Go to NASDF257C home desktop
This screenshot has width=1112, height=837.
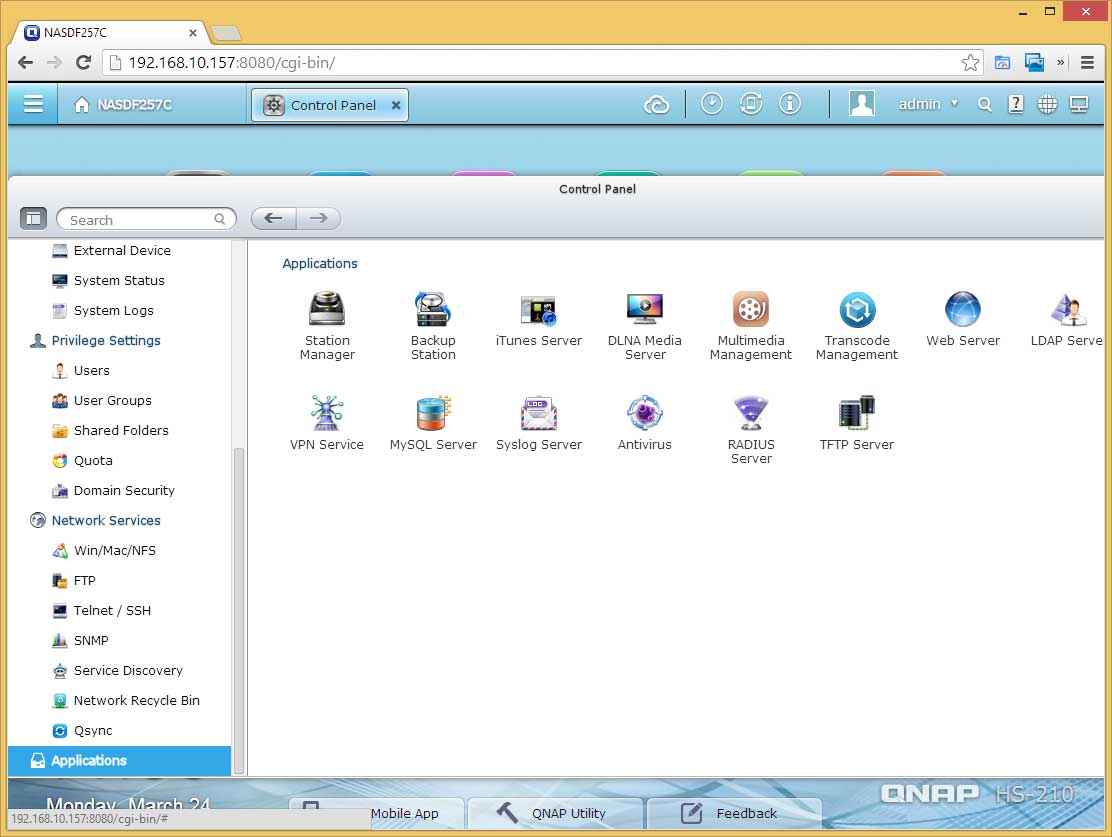pyautogui.click(x=123, y=105)
